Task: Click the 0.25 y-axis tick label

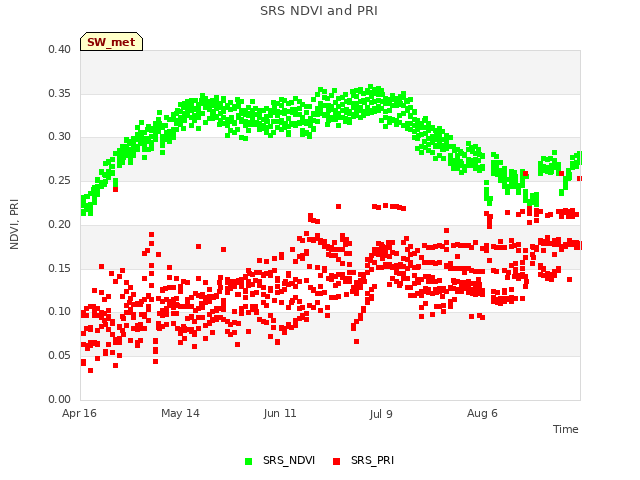Action: 60,180
